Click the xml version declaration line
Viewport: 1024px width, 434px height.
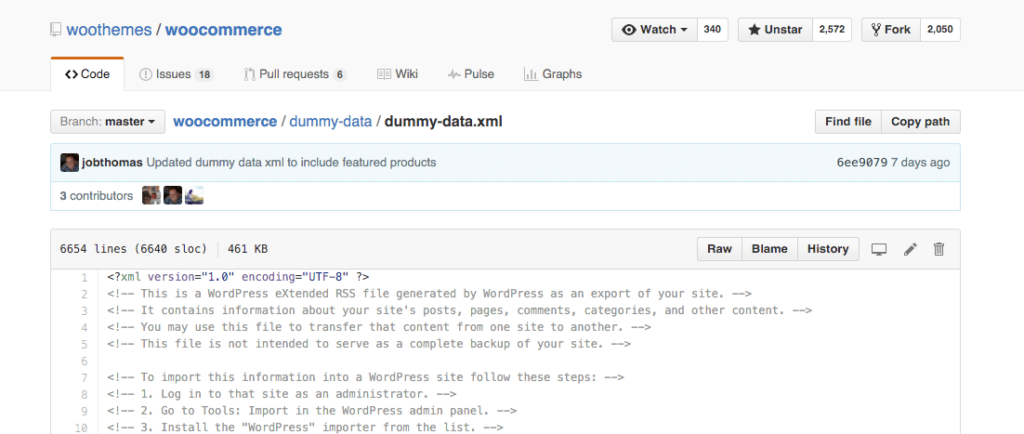[x=238, y=277]
